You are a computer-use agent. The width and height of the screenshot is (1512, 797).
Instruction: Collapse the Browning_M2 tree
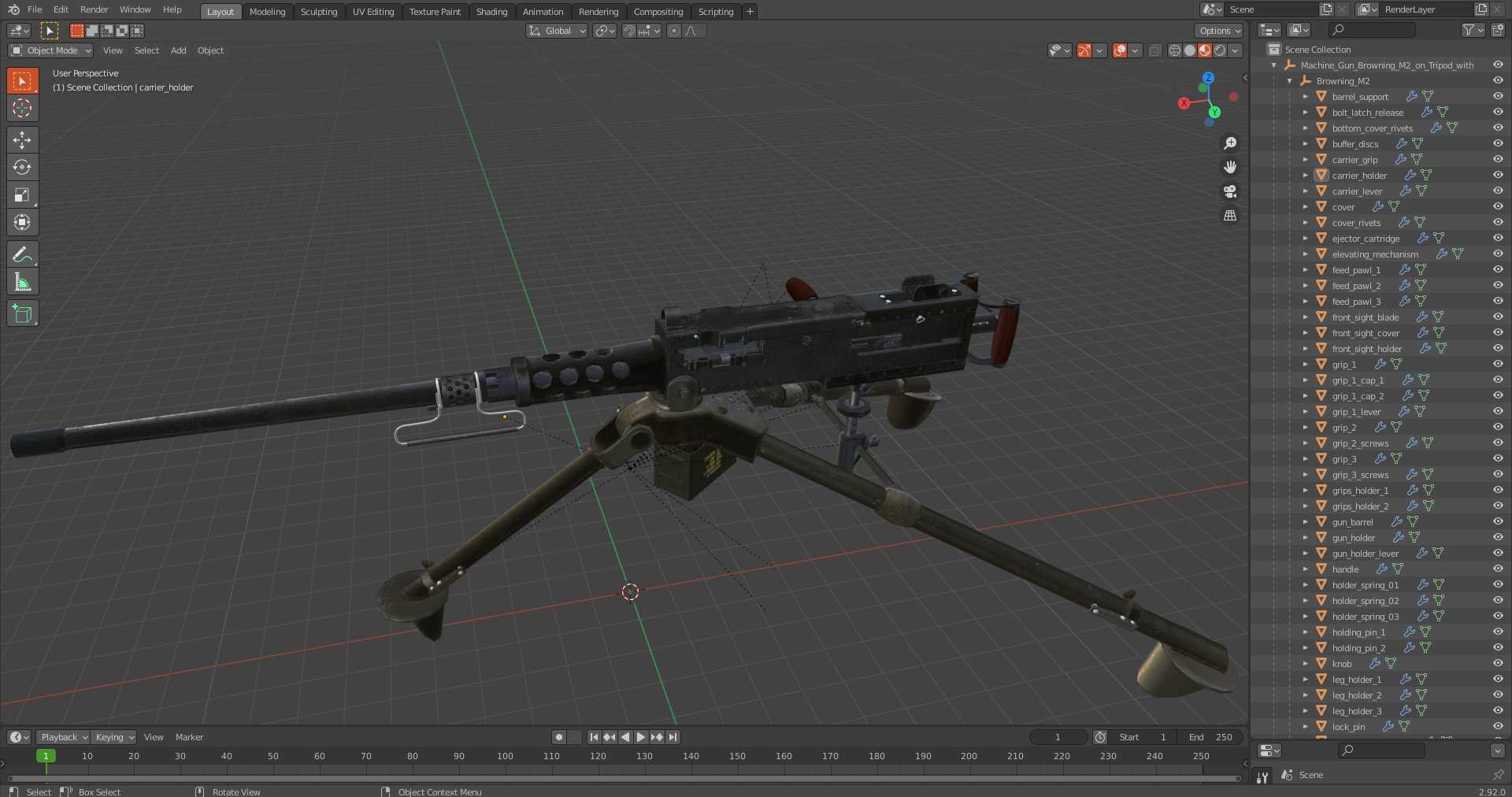point(1290,80)
